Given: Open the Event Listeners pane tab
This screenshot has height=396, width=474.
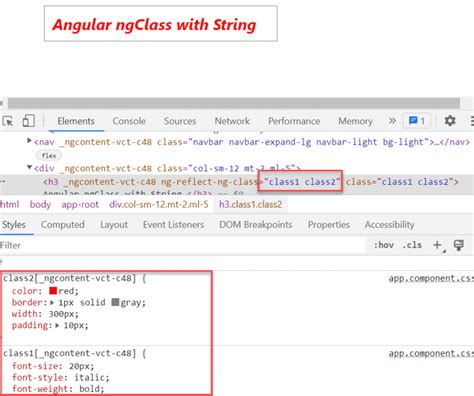Looking at the screenshot, I should [x=174, y=225].
